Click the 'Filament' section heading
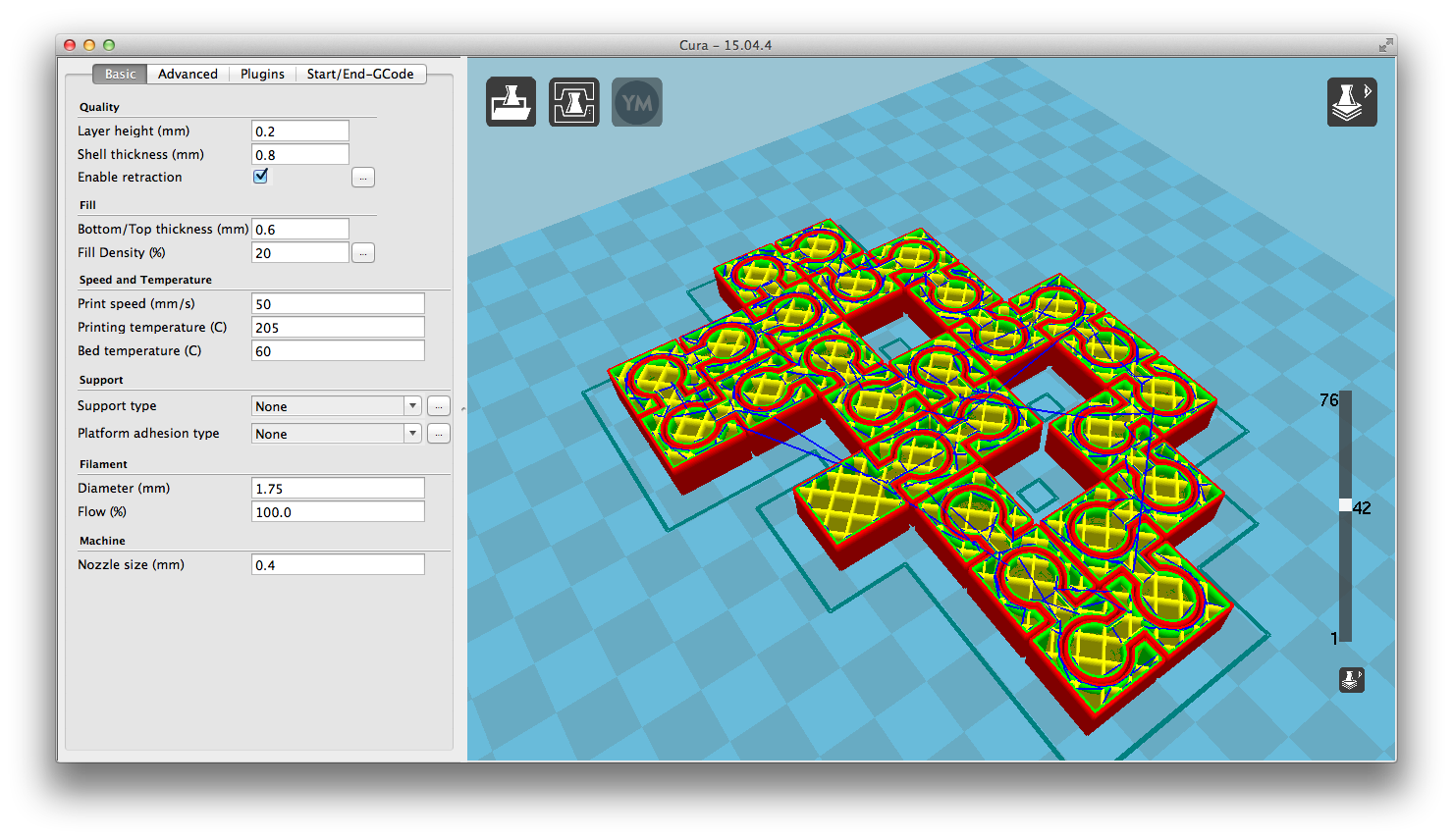The image size is (1453, 840). [x=103, y=464]
